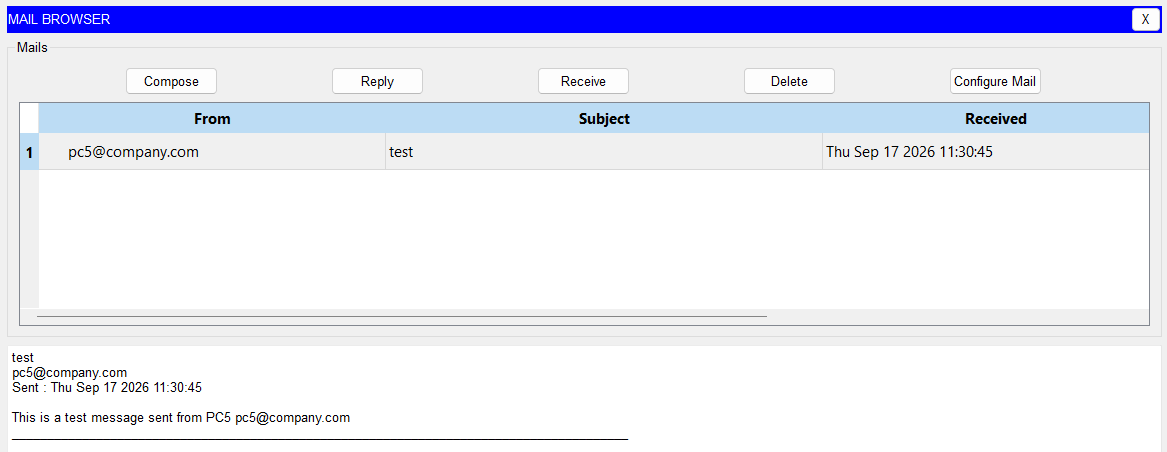Sort by the Received column header
Screen dimensions: 1167x452
coord(986,118)
